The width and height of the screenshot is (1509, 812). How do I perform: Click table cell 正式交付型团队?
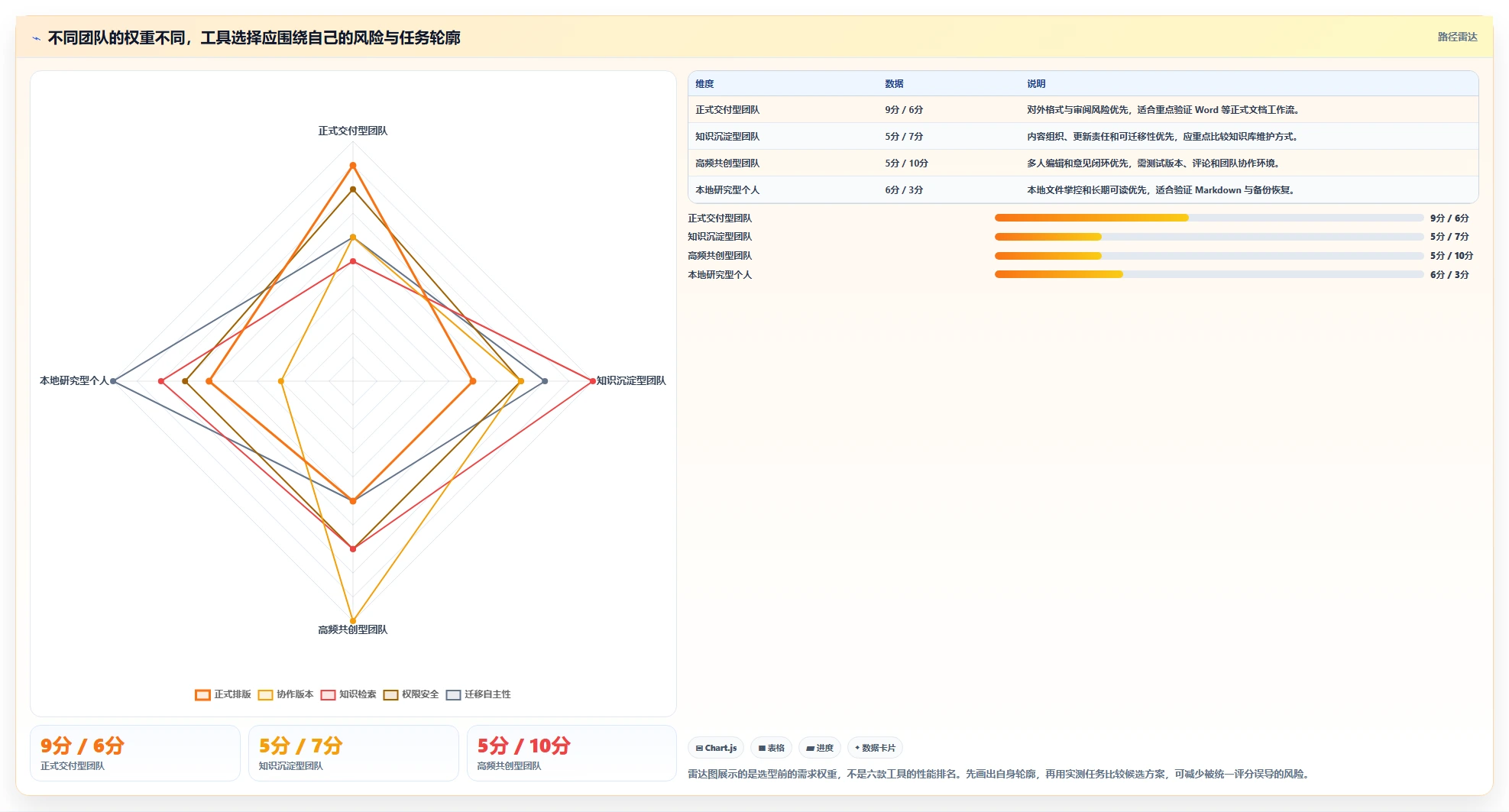coord(727,110)
